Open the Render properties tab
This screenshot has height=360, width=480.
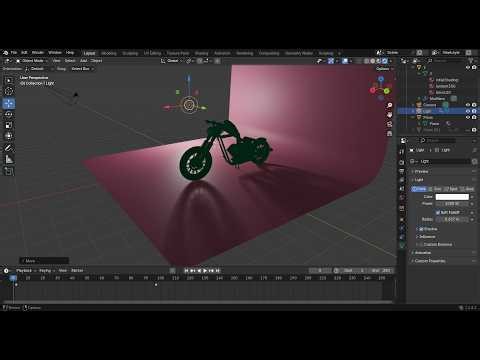(402, 162)
